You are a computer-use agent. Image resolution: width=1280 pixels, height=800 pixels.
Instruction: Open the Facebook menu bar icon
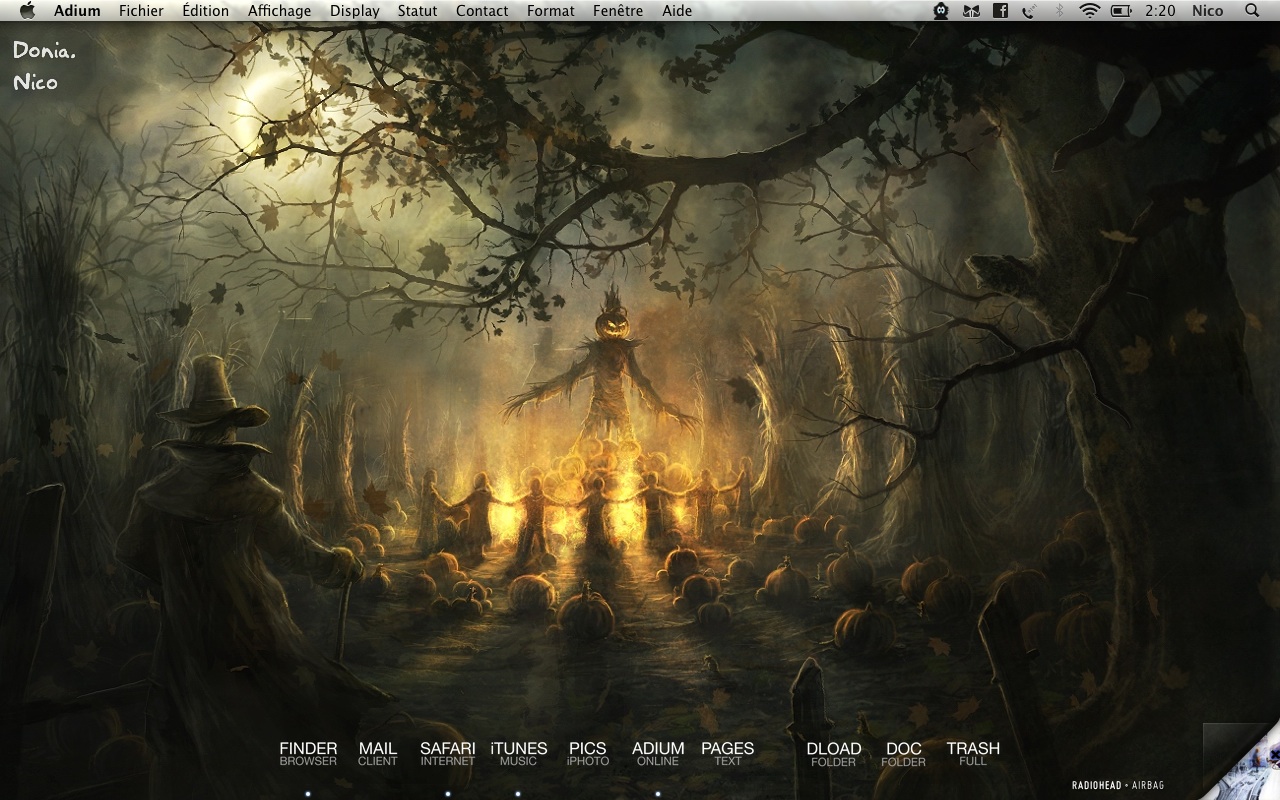(1000, 11)
